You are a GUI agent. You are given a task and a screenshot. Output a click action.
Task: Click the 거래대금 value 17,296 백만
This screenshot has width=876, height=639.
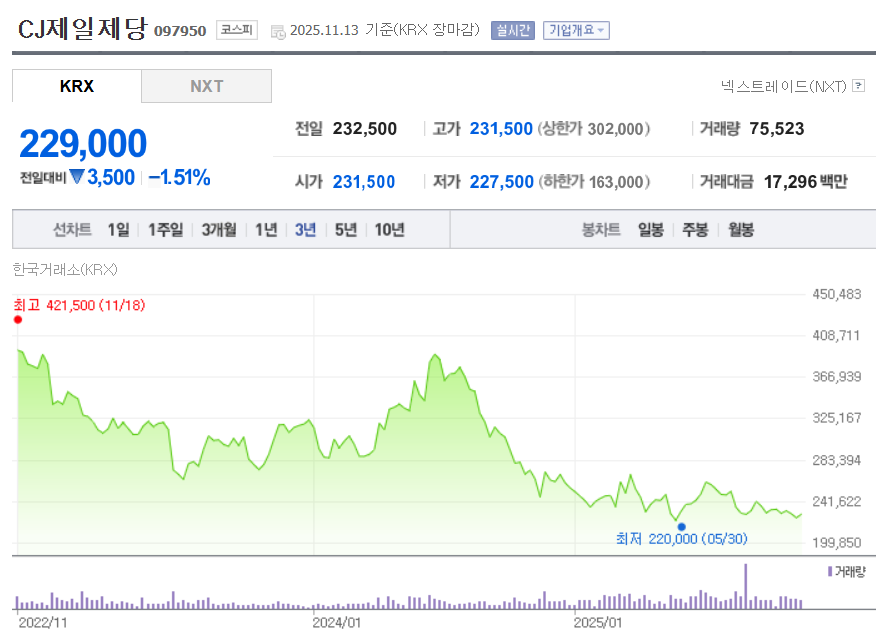tap(806, 182)
